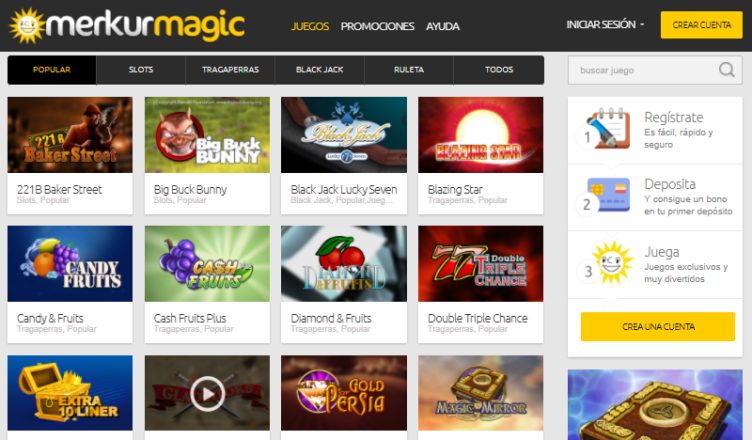
Task: Switch to the Slots tab
Action: click(x=141, y=70)
